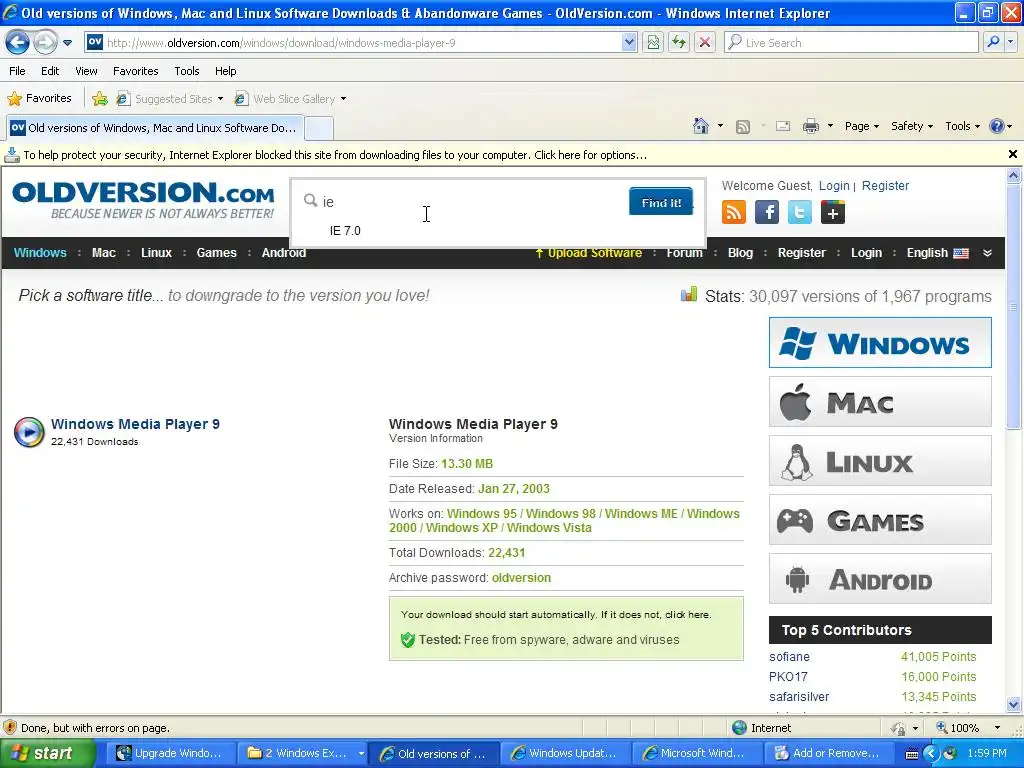Open the recent pages dropdown arrow

point(67,43)
